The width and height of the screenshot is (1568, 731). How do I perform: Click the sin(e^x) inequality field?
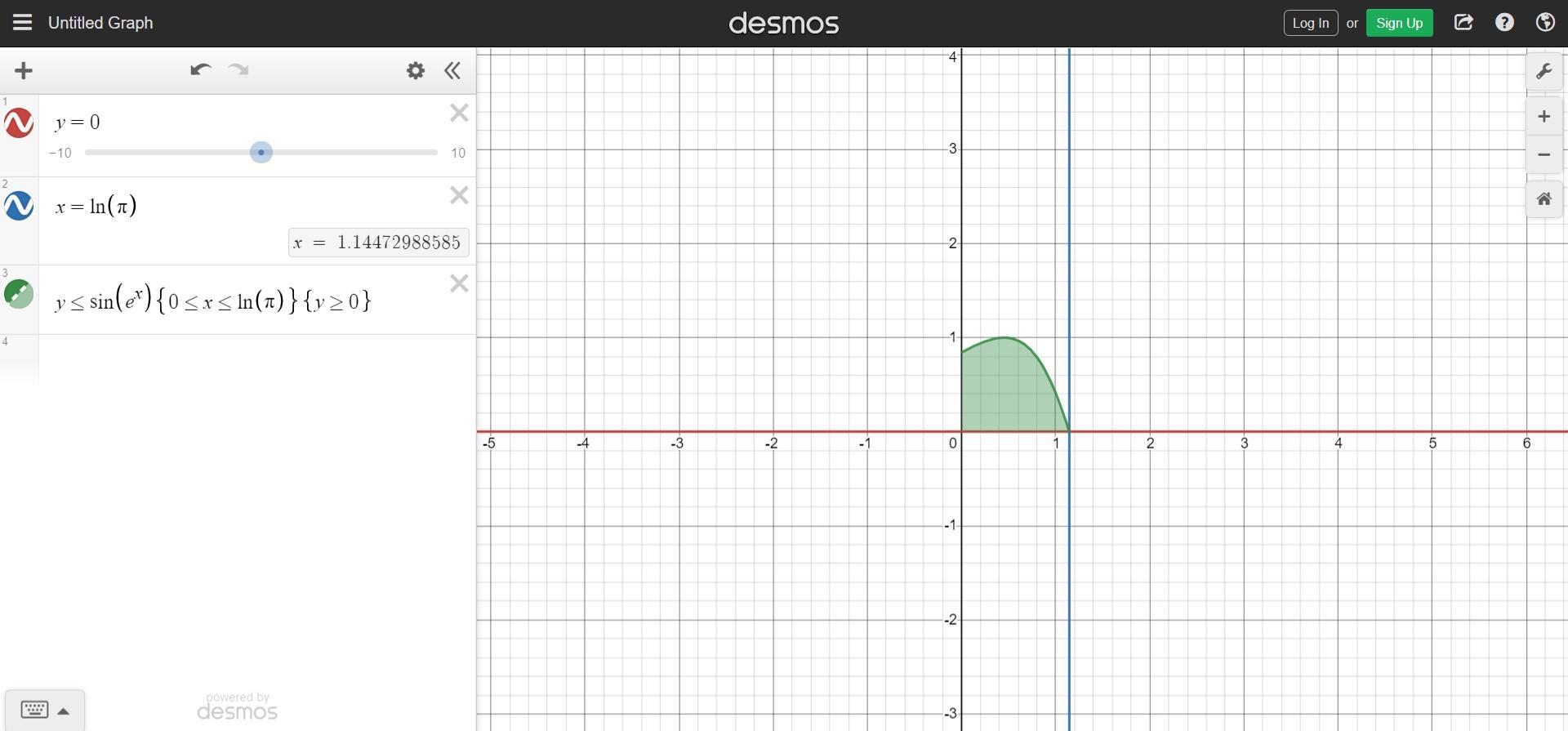(213, 300)
